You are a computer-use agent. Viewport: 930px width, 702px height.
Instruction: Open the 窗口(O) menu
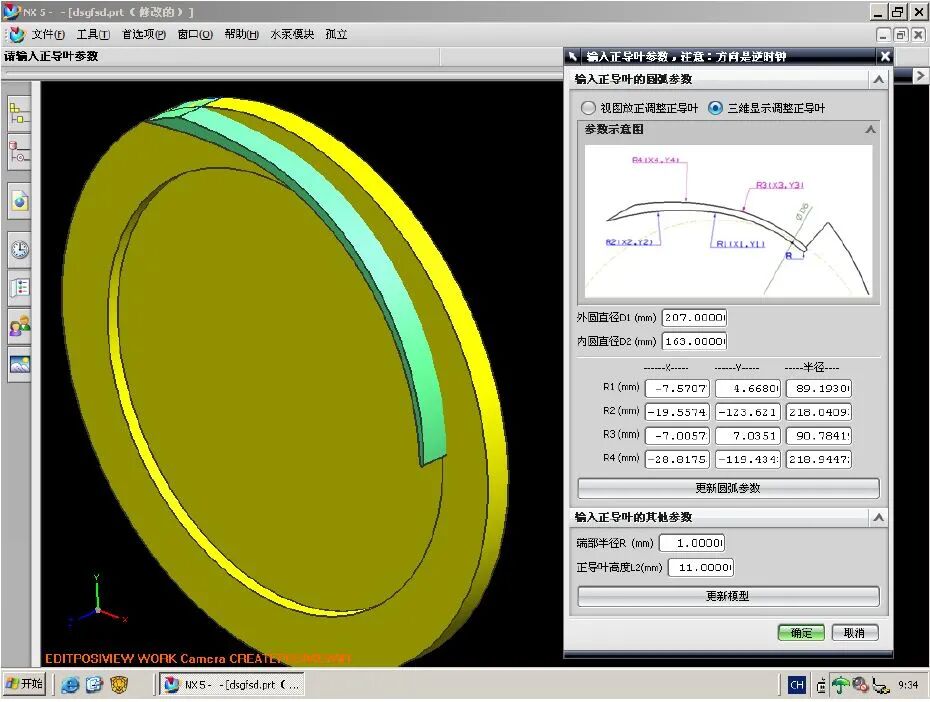coord(195,34)
